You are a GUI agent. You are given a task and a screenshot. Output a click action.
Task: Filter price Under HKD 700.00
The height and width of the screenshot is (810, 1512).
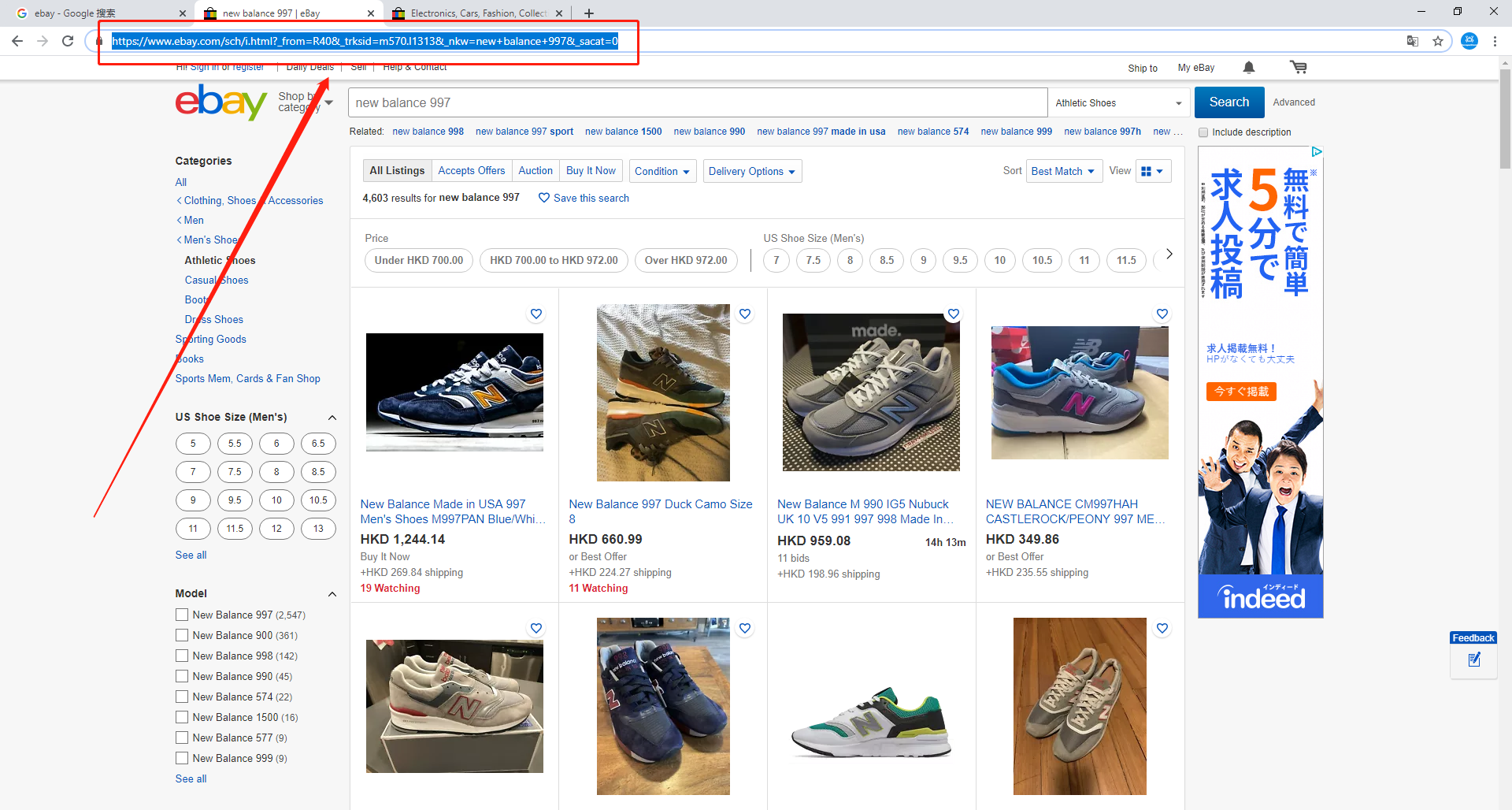419,260
